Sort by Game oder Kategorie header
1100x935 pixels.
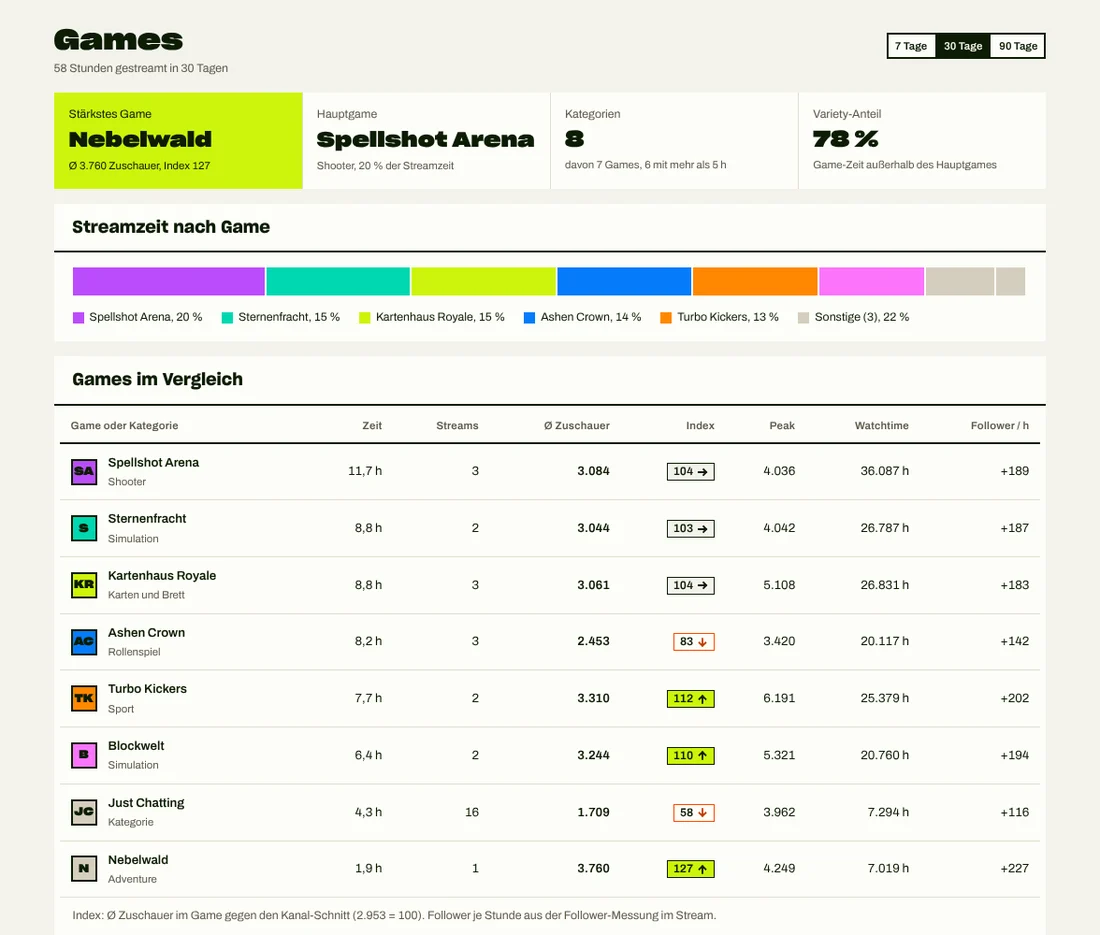(124, 426)
